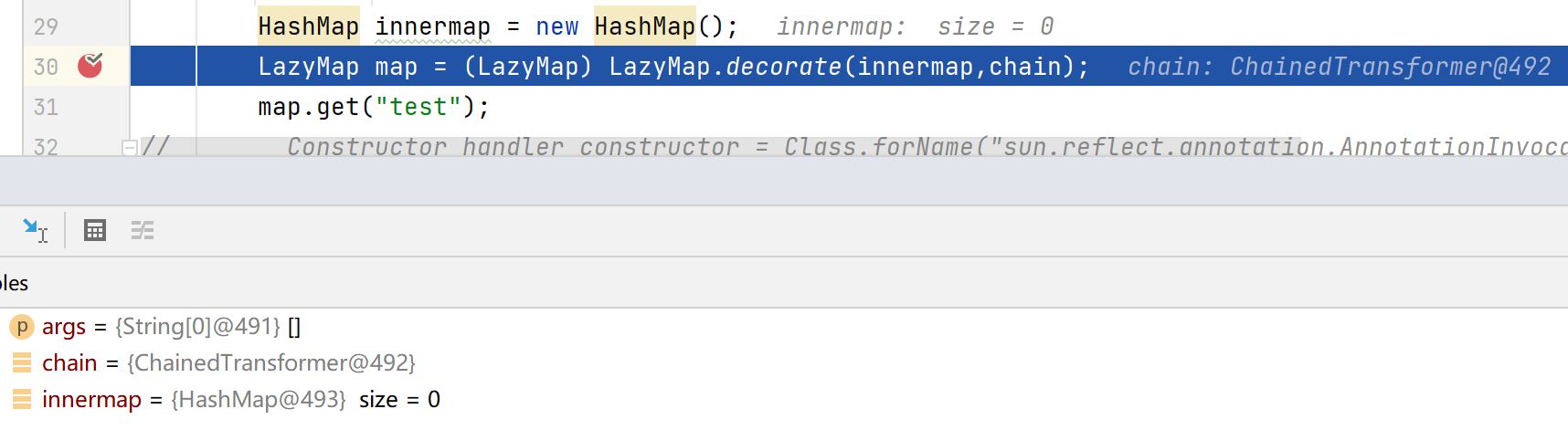Click line number 29 in the gutter
The image size is (1568, 430).
point(46,26)
